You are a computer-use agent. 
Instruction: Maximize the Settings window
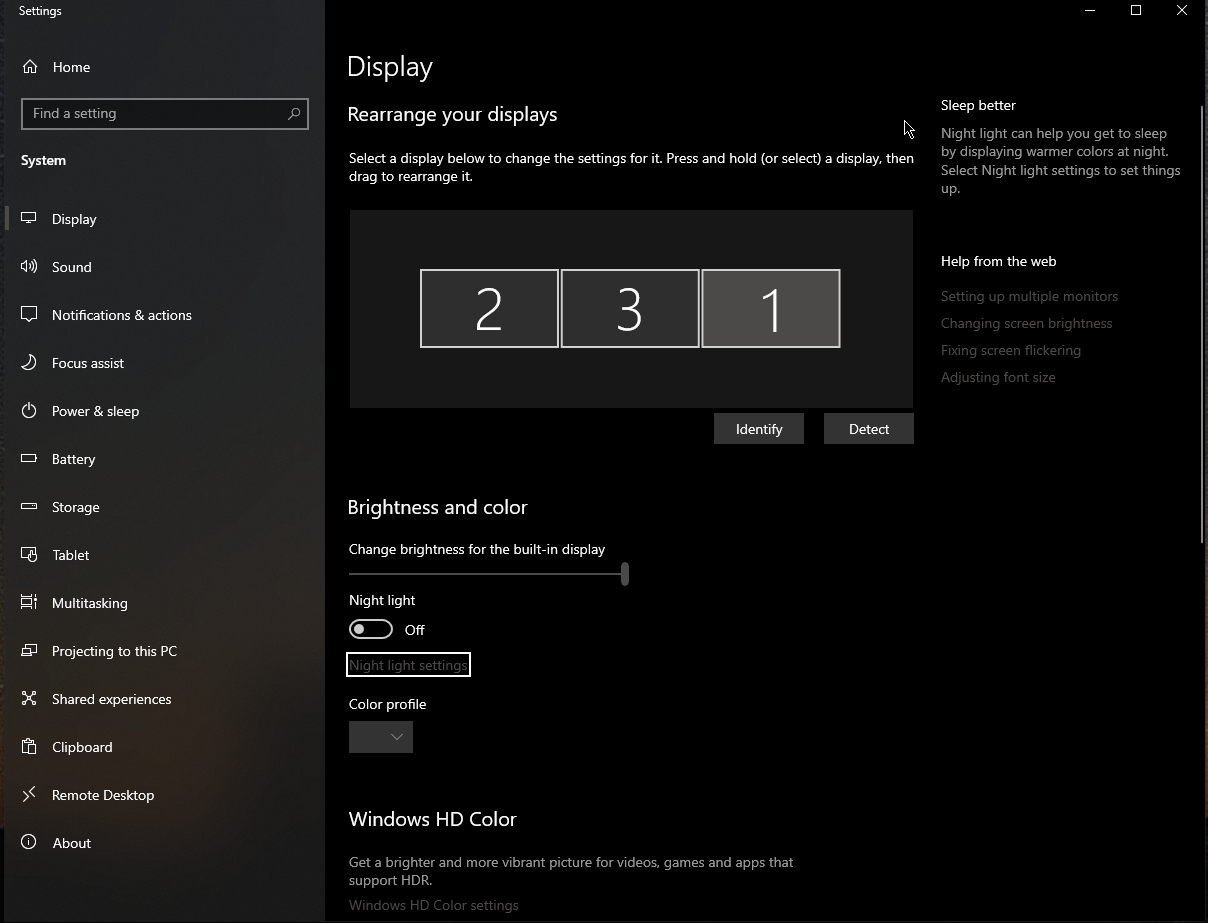1136,11
